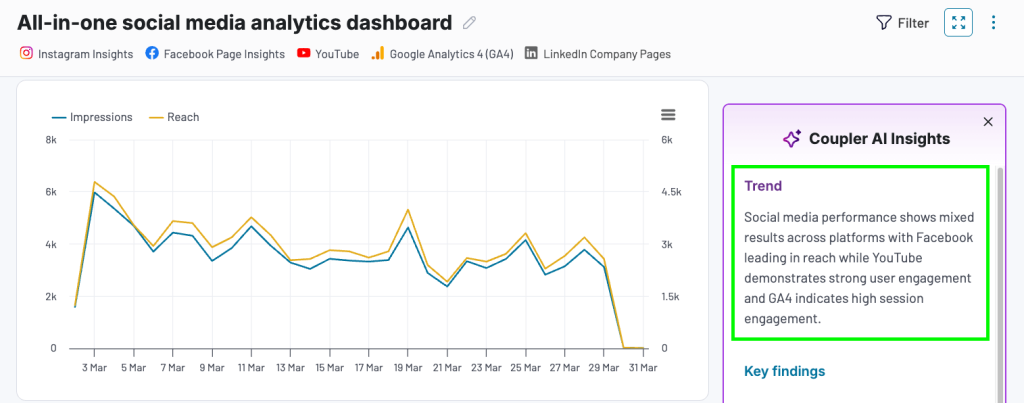Open the three-dot more options menu
The width and height of the screenshot is (1024, 403).
pyautogui.click(x=993, y=22)
